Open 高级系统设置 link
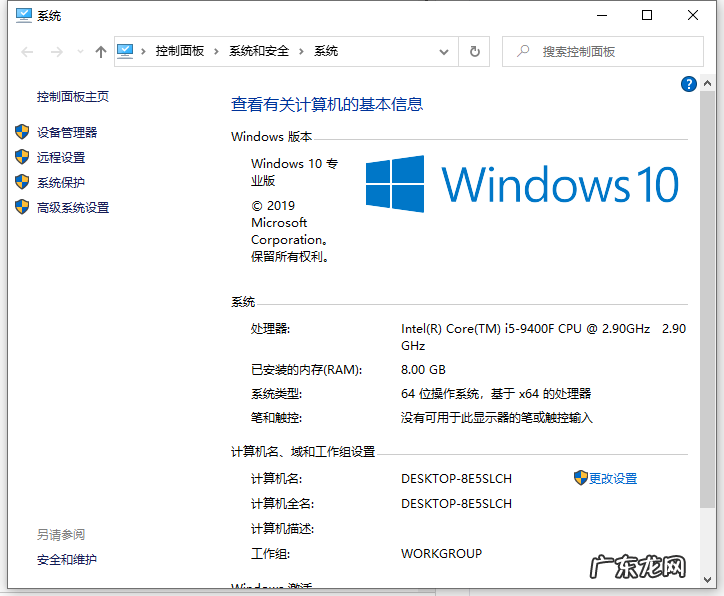The height and width of the screenshot is (596, 724). 73,208
